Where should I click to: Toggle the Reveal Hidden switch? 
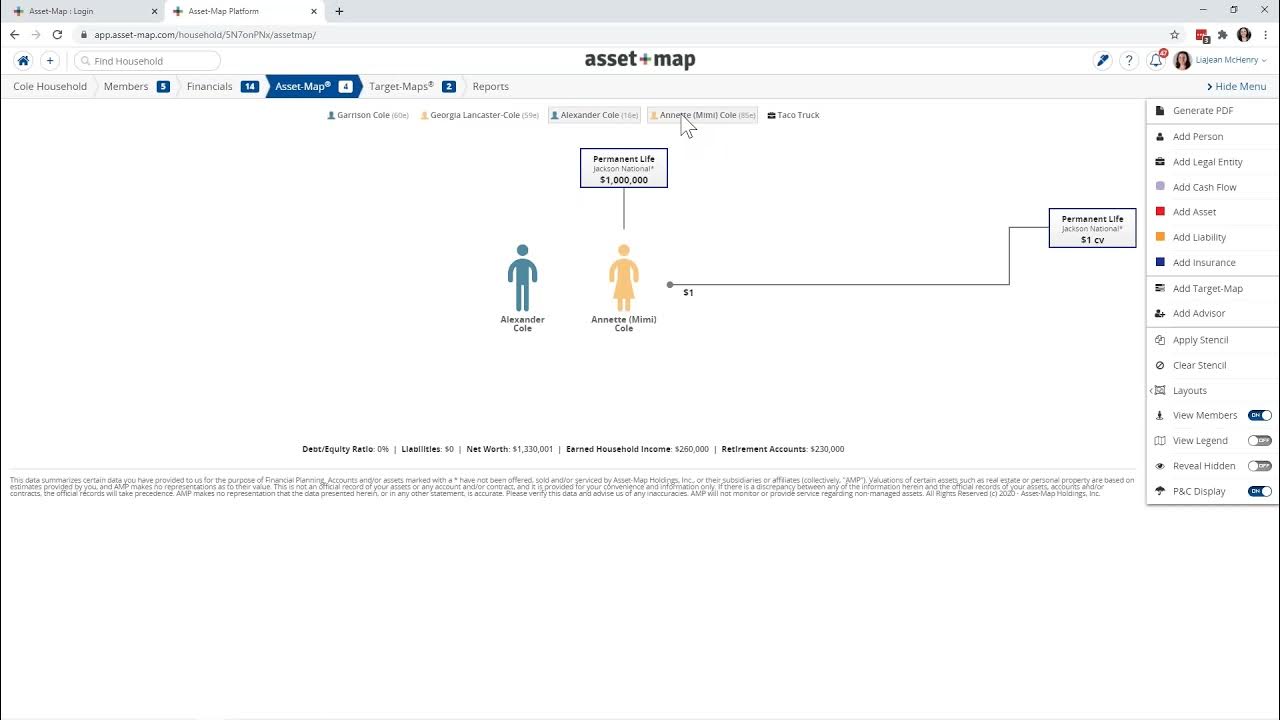[1260, 466]
